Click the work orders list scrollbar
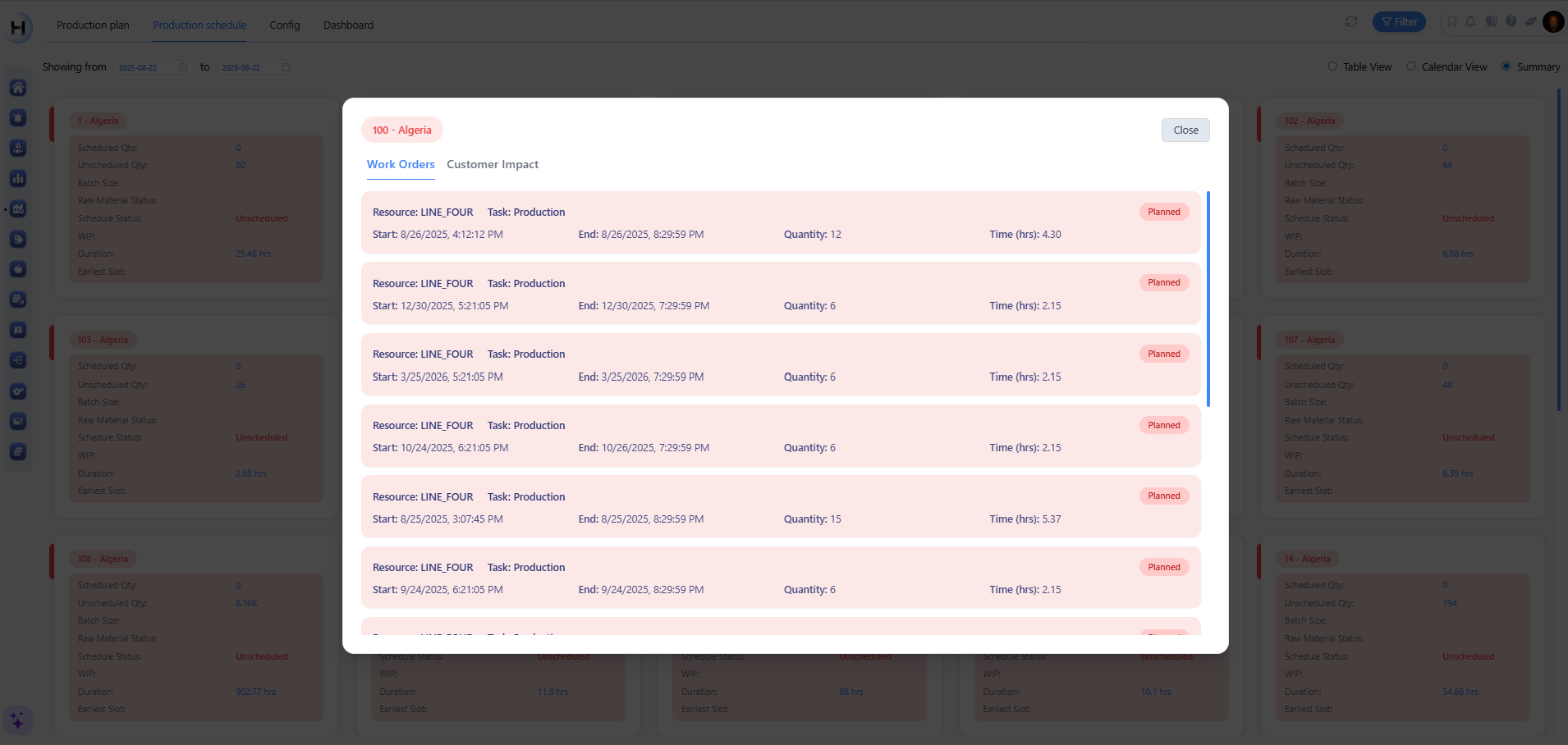This screenshot has height=745, width=1568. click(x=1208, y=299)
